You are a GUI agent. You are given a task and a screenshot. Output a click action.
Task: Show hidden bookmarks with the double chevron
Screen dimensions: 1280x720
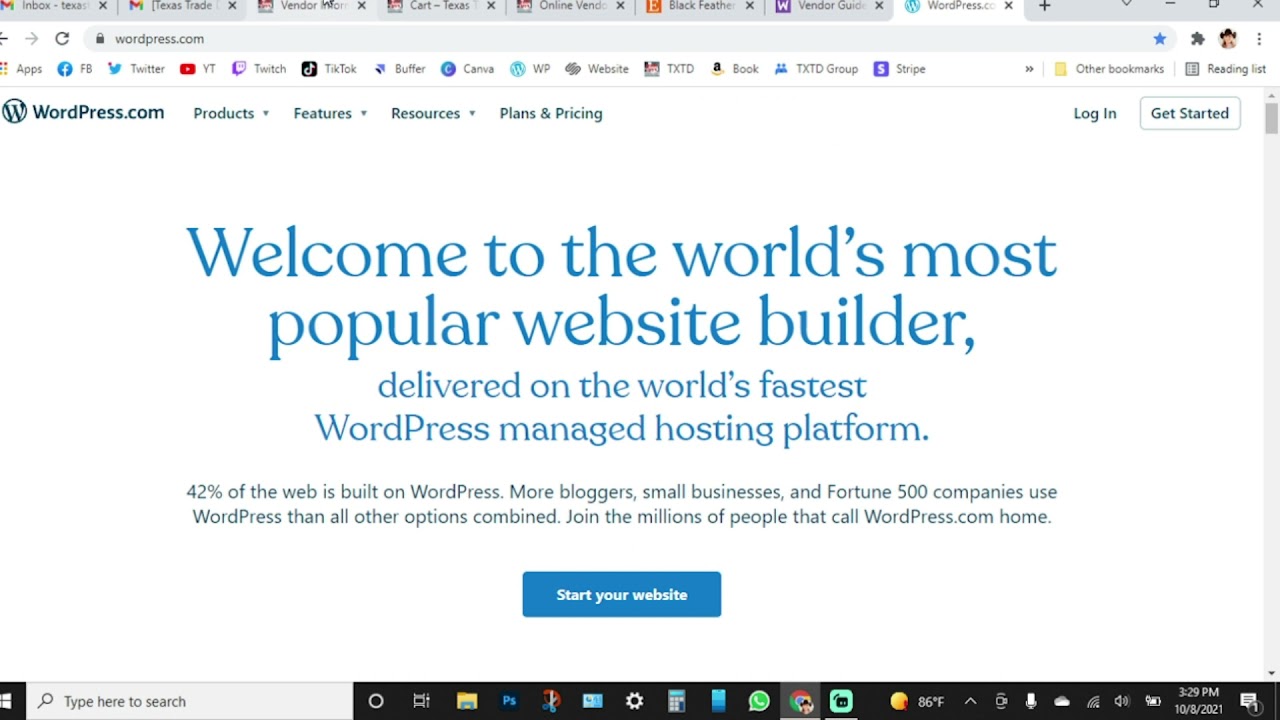click(x=1029, y=69)
